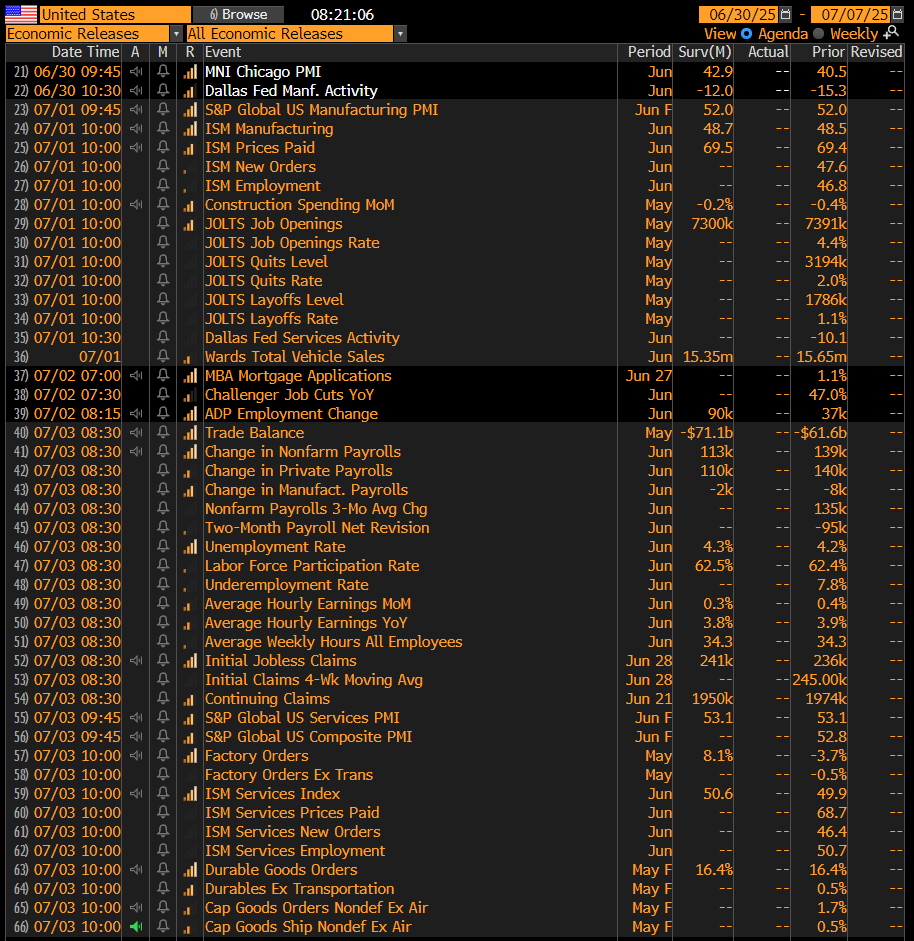Open the start date calendar picker icon
This screenshot has height=941, width=914.
point(785,14)
